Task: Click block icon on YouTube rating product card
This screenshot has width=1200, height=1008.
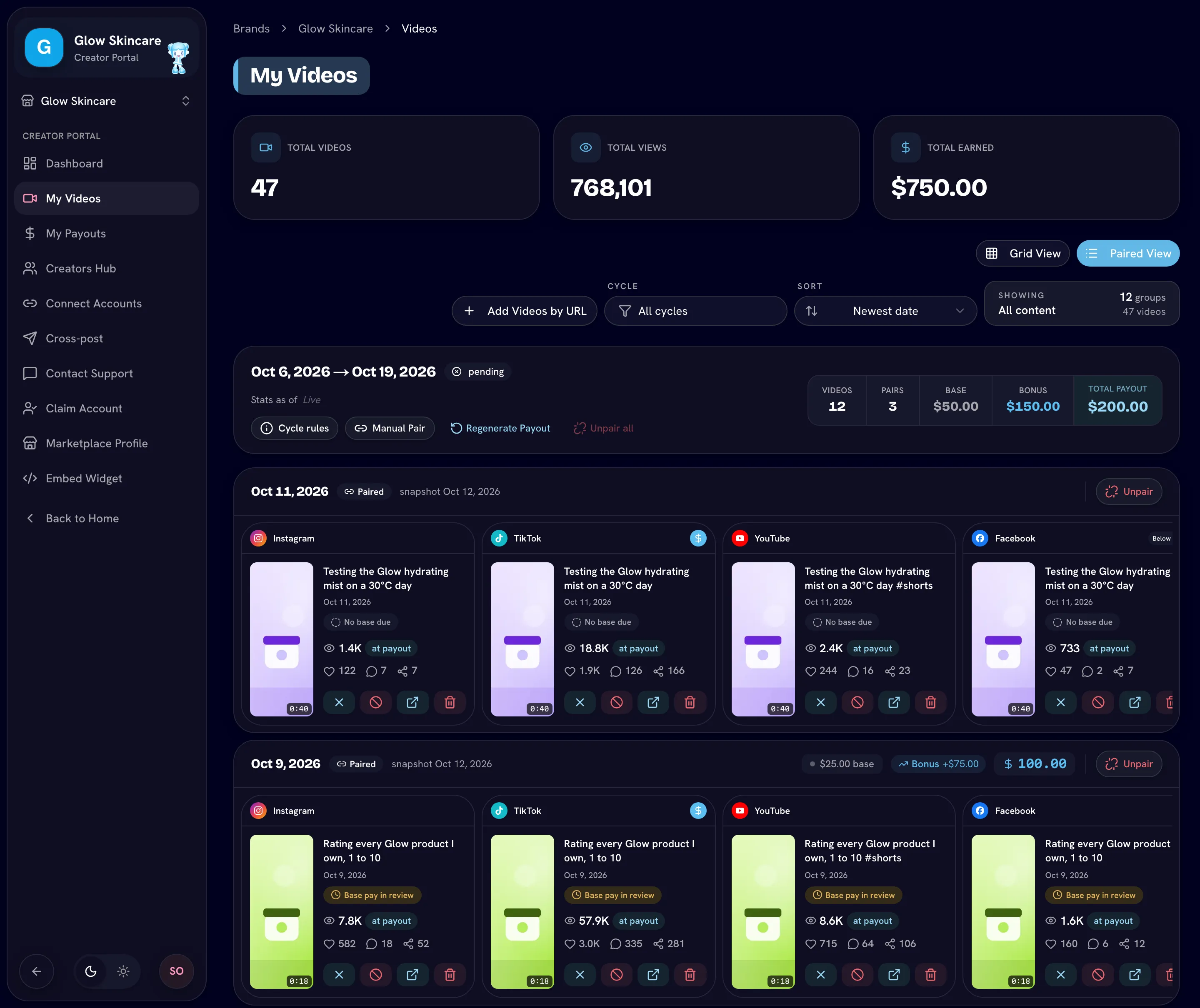Action: pos(857,975)
